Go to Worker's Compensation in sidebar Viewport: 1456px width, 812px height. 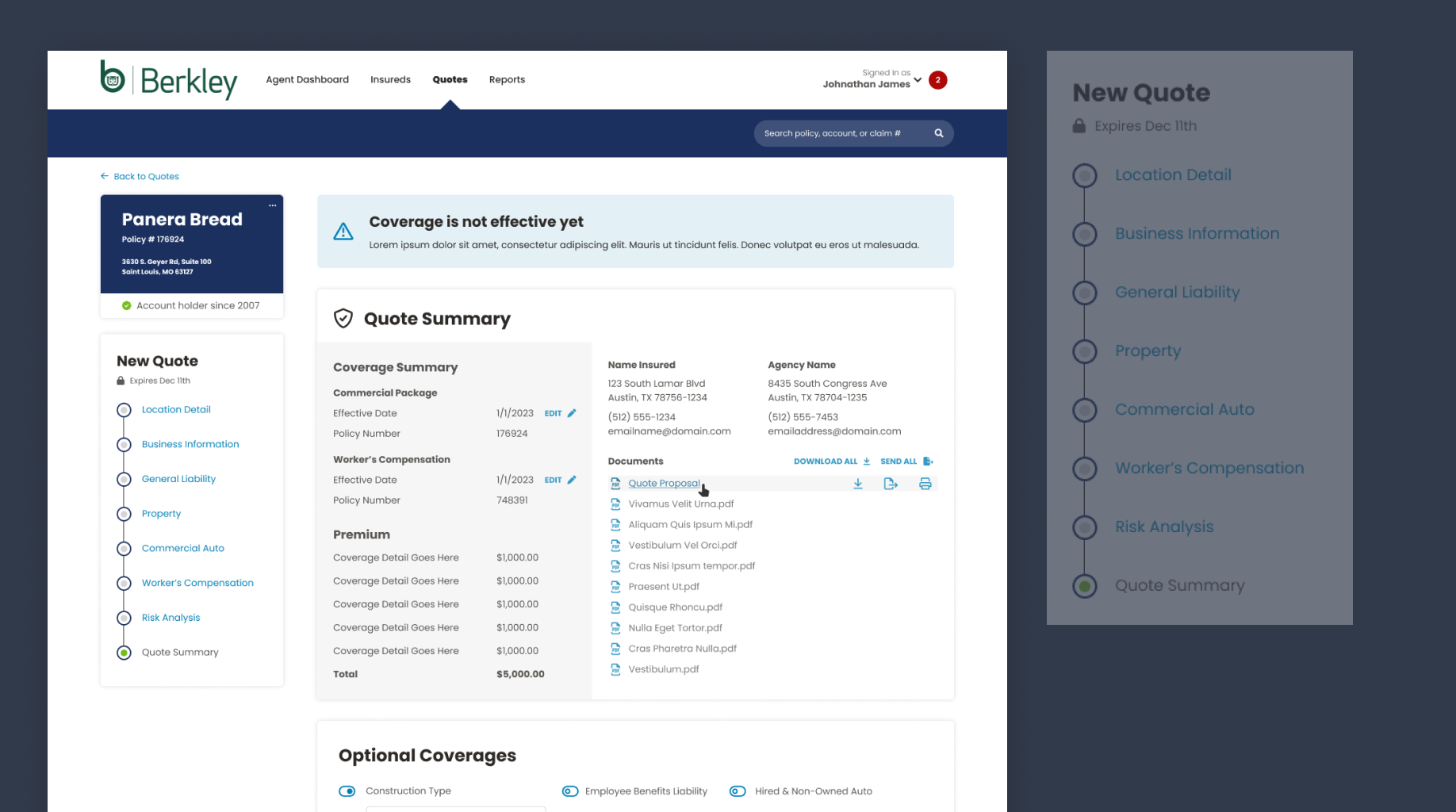tap(197, 583)
